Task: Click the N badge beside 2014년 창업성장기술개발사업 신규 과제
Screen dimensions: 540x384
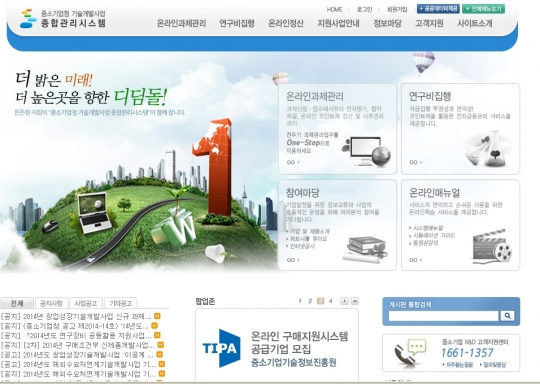Action: tap(157, 316)
